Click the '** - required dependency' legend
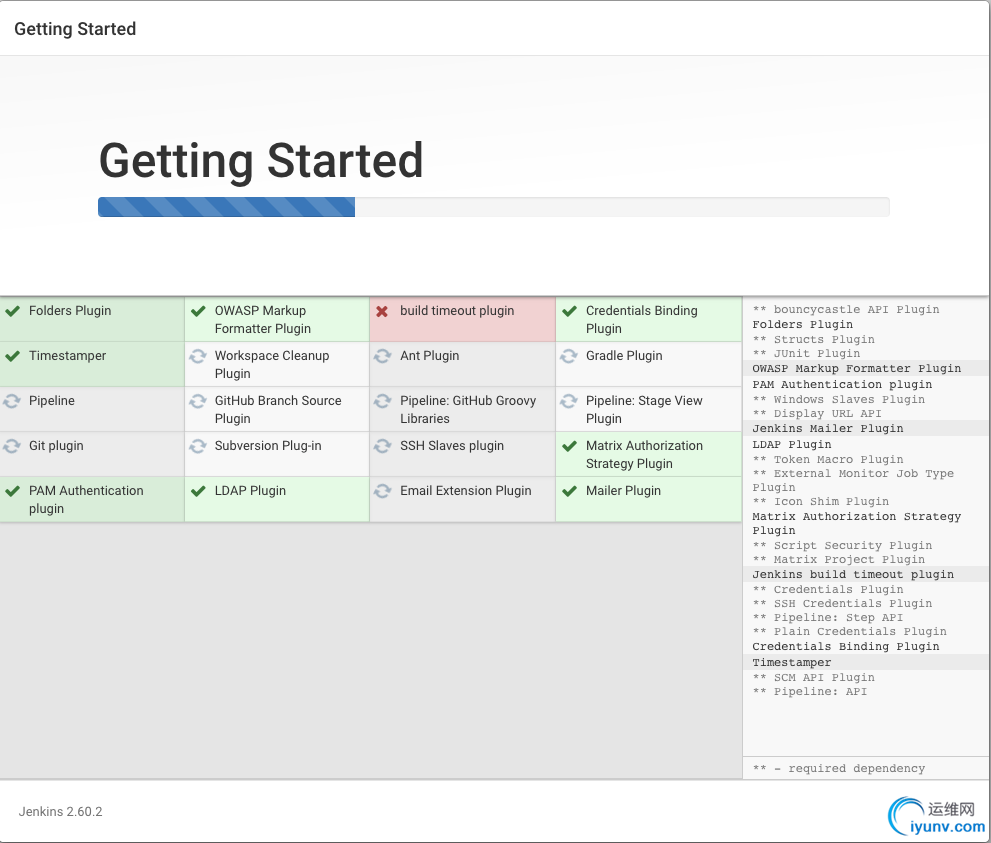This screenshot has height=843, width=991. 839,769
